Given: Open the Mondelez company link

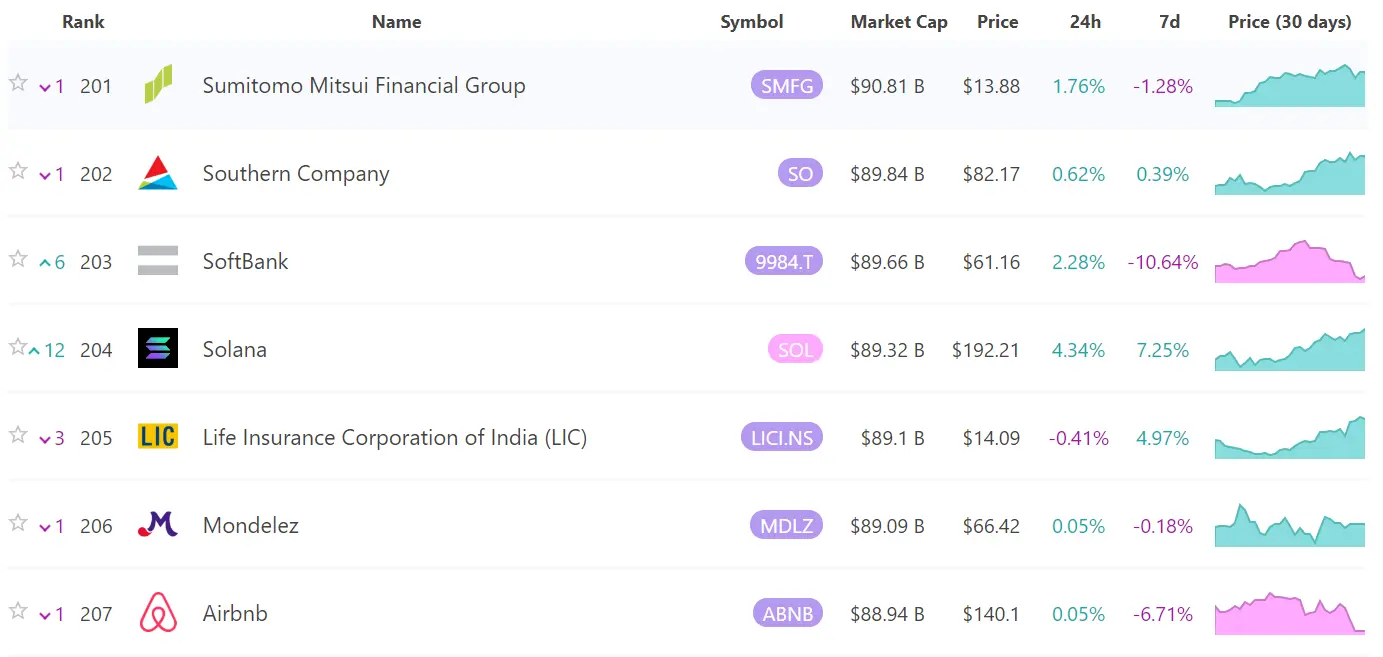Looking at the screenshot, I should 250,526.
